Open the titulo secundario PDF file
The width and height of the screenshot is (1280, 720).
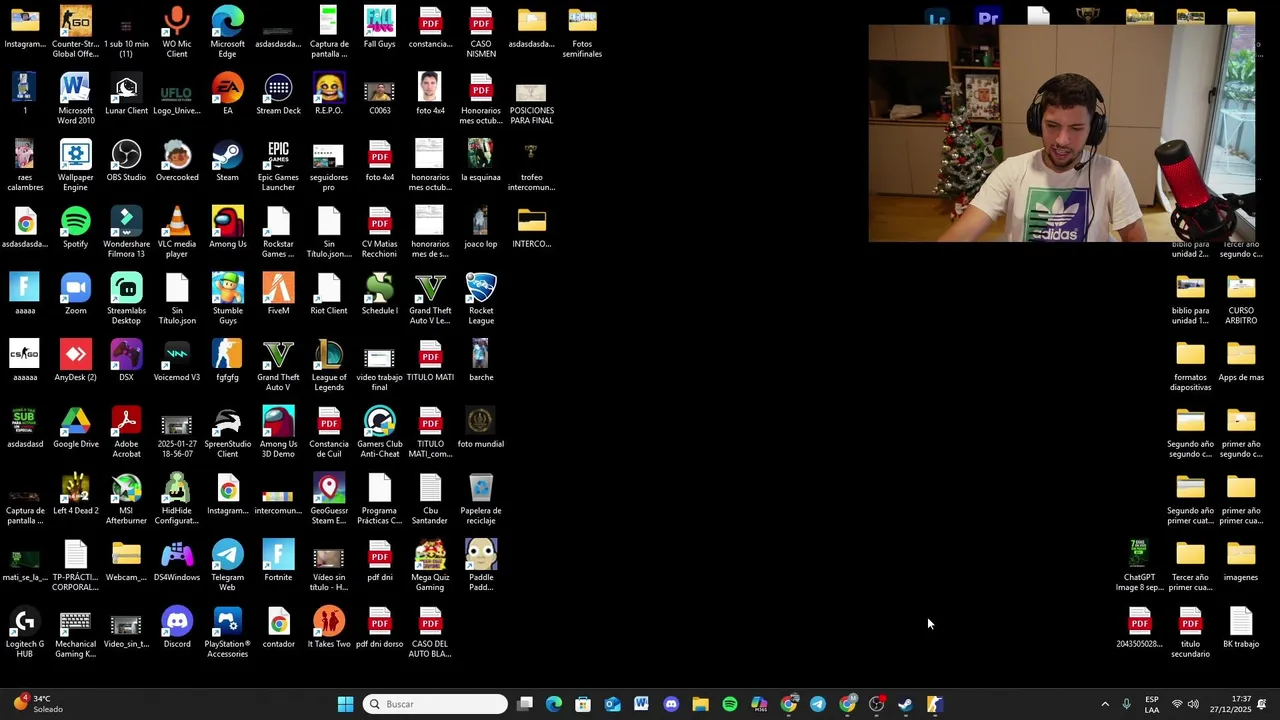click(x=1190, y=633)
